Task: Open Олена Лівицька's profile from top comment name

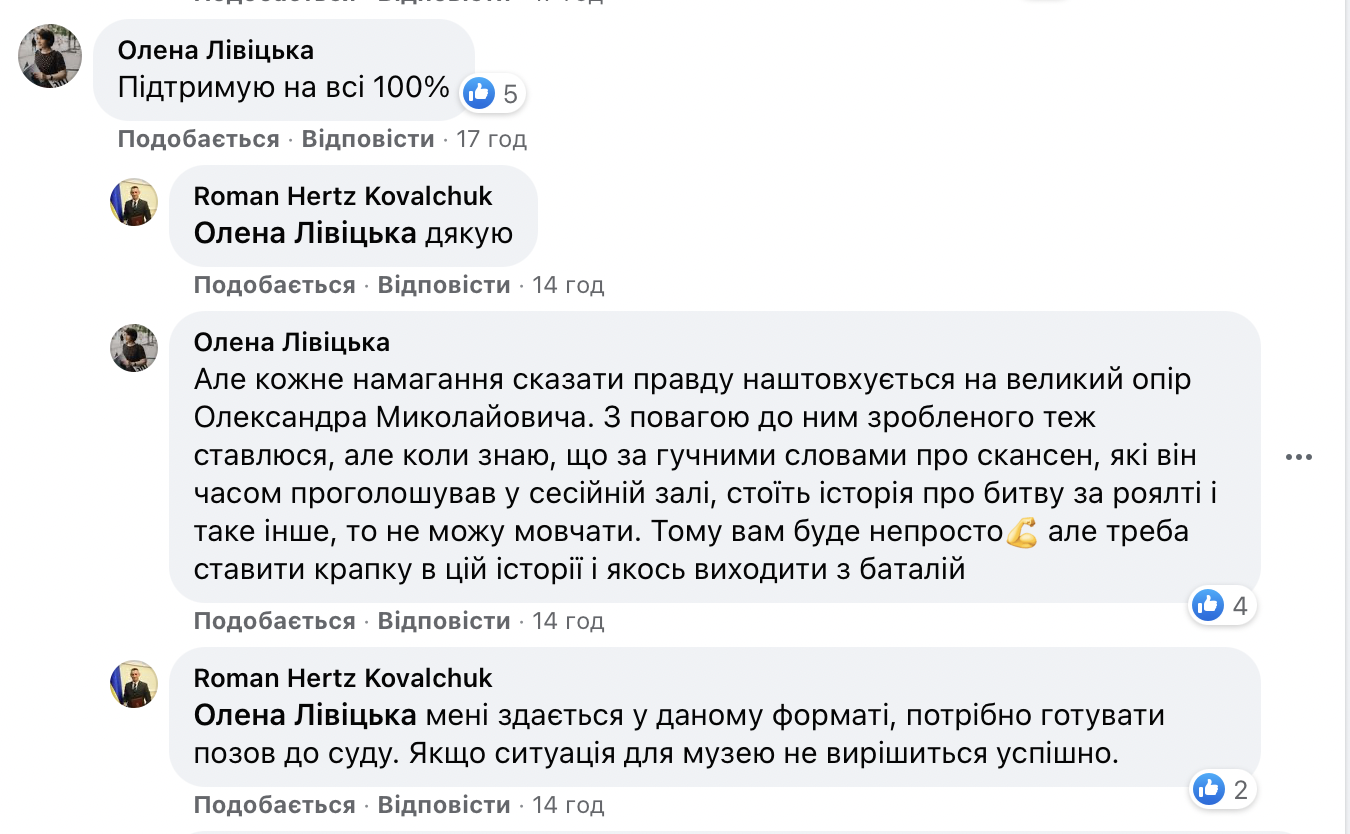Action: 215,50
